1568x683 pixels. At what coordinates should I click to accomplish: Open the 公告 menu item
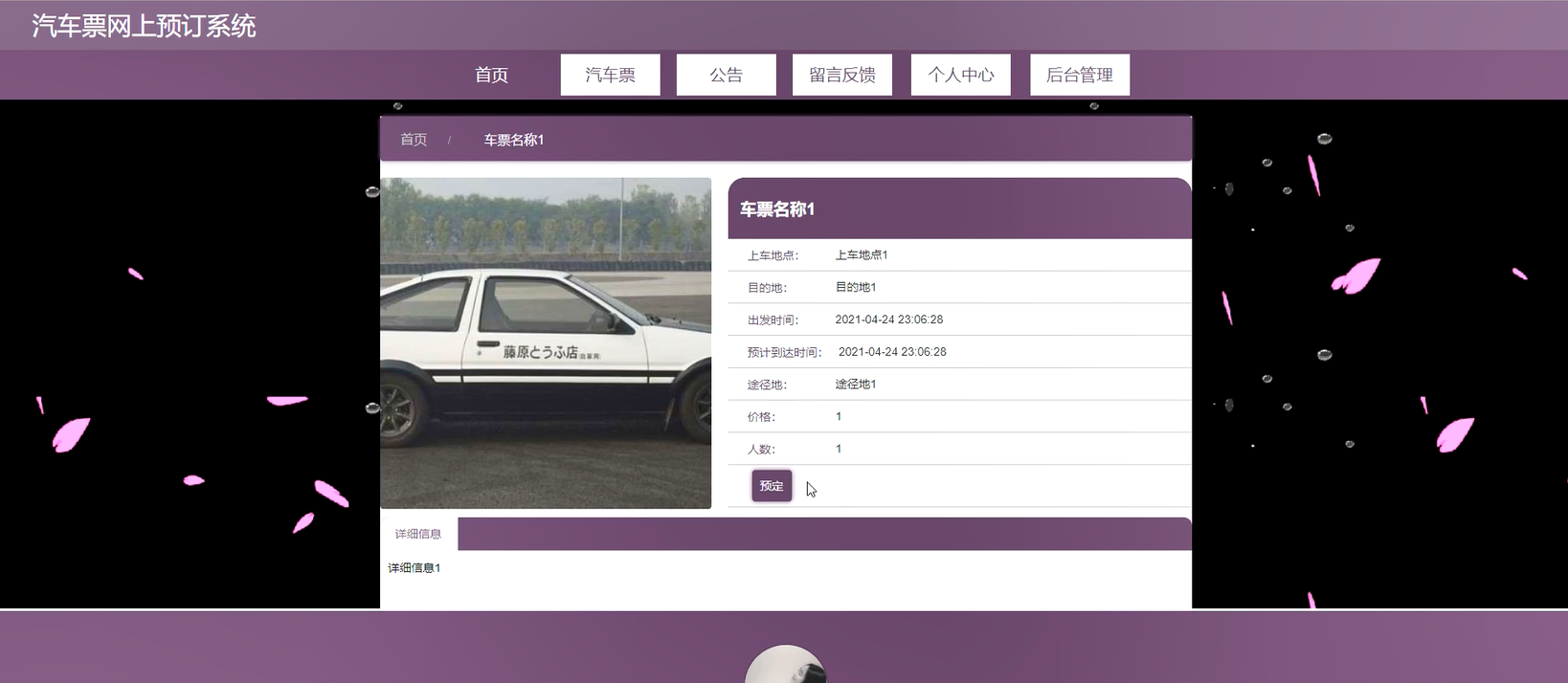[x=726, y=75]
